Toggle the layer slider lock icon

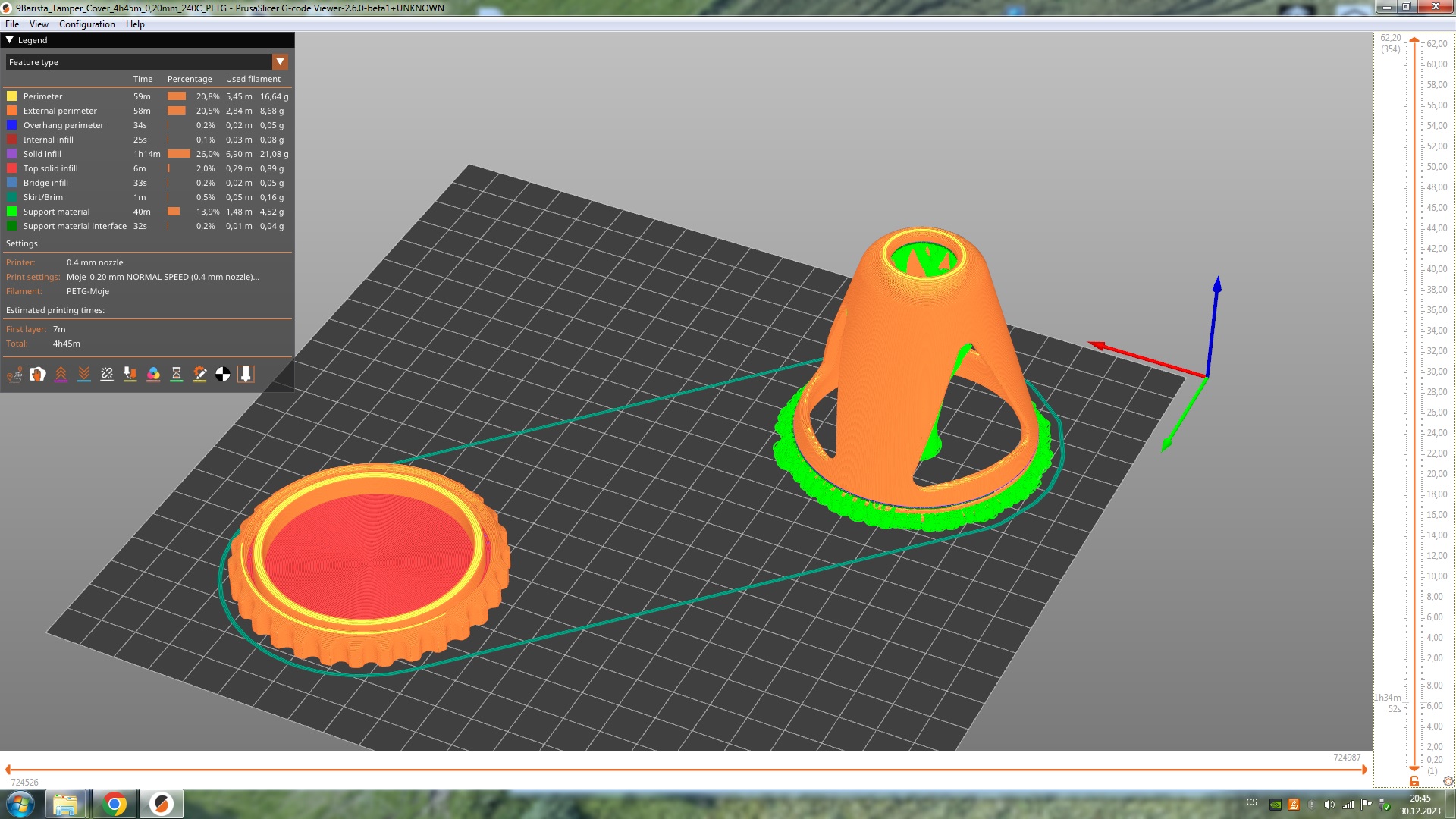tap(1414, 781)
